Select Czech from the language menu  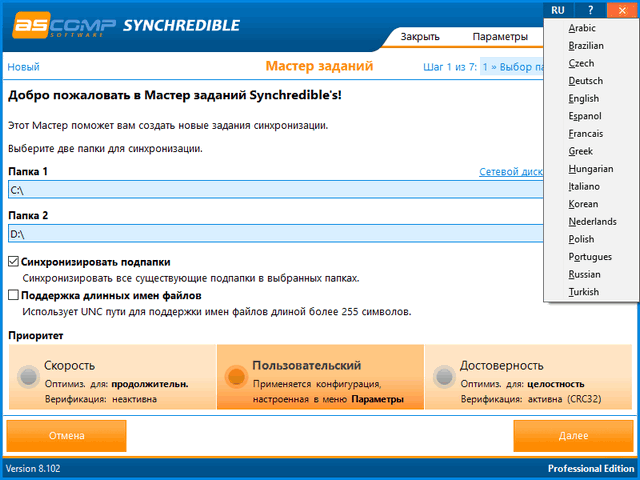point(591,63)
